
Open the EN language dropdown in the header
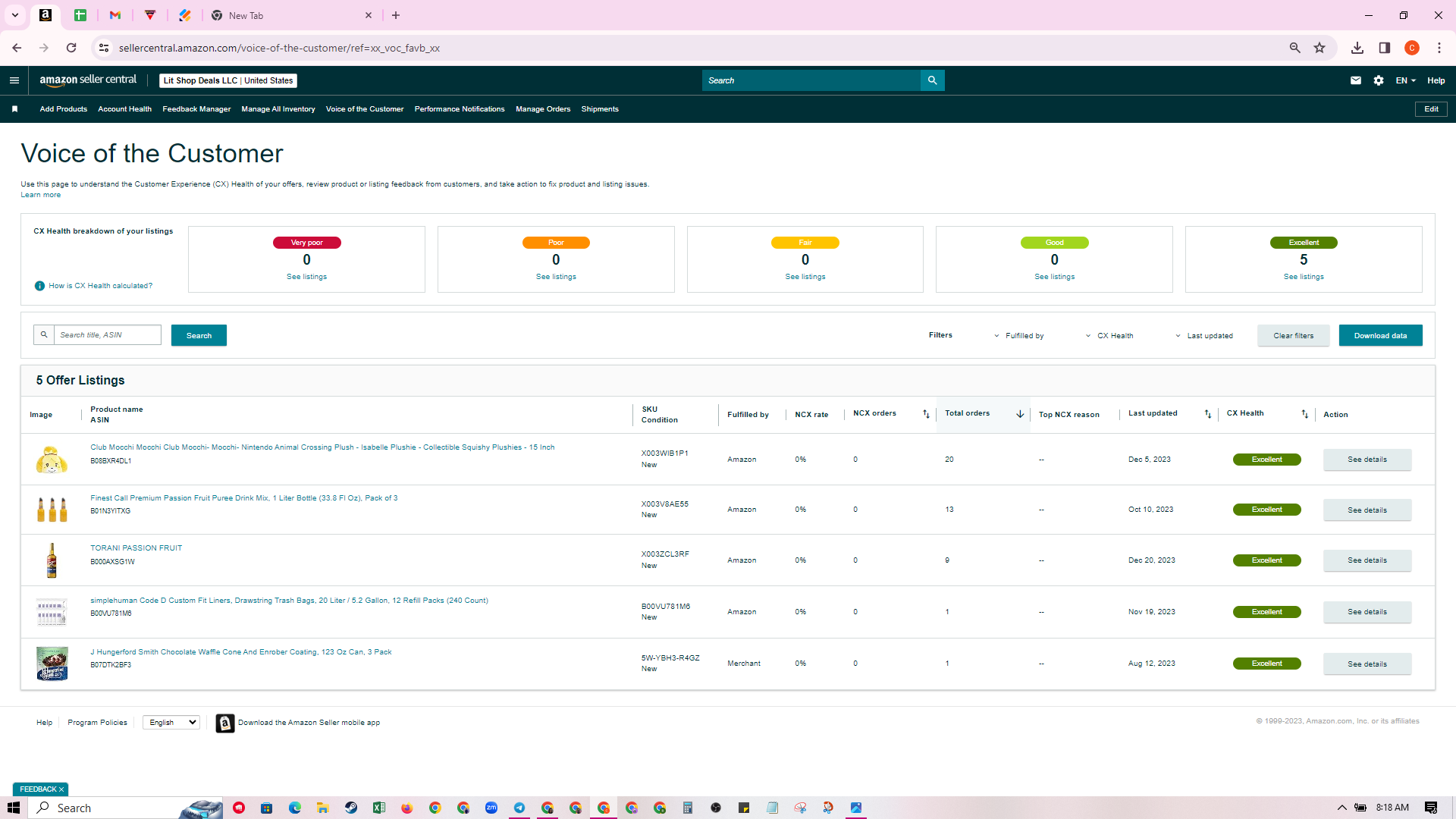(x=1406, y=80)
